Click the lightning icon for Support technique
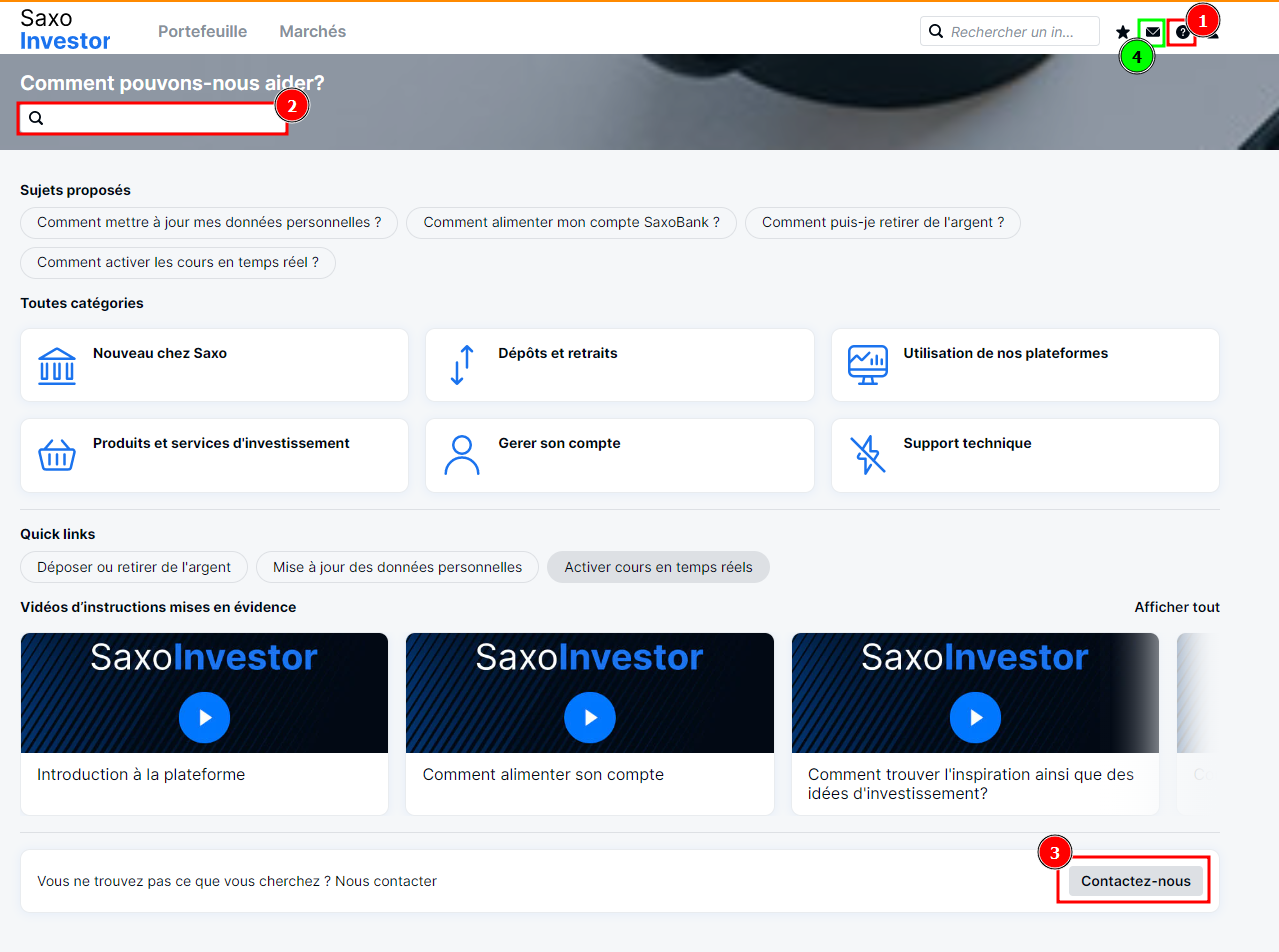 click(x=867, y=455)
